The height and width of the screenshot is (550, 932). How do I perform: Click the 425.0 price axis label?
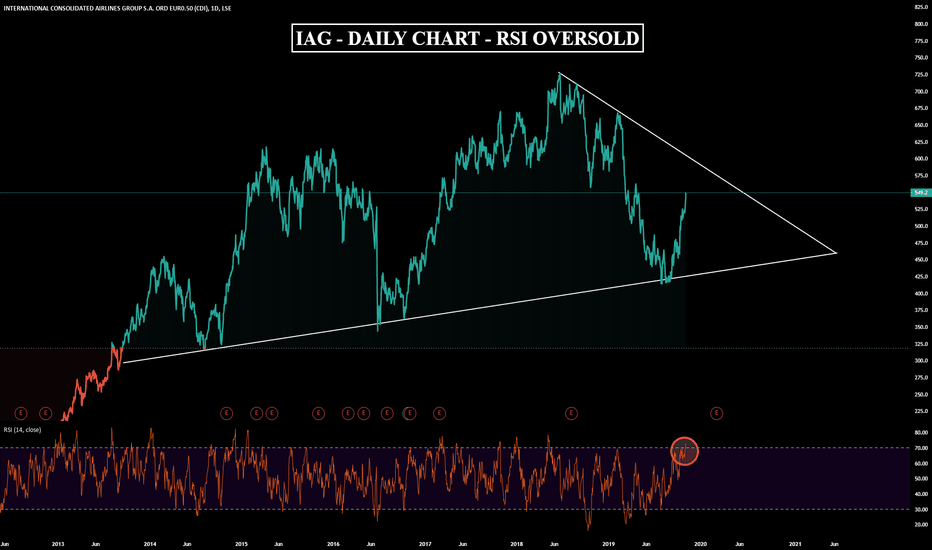point(921,276)
